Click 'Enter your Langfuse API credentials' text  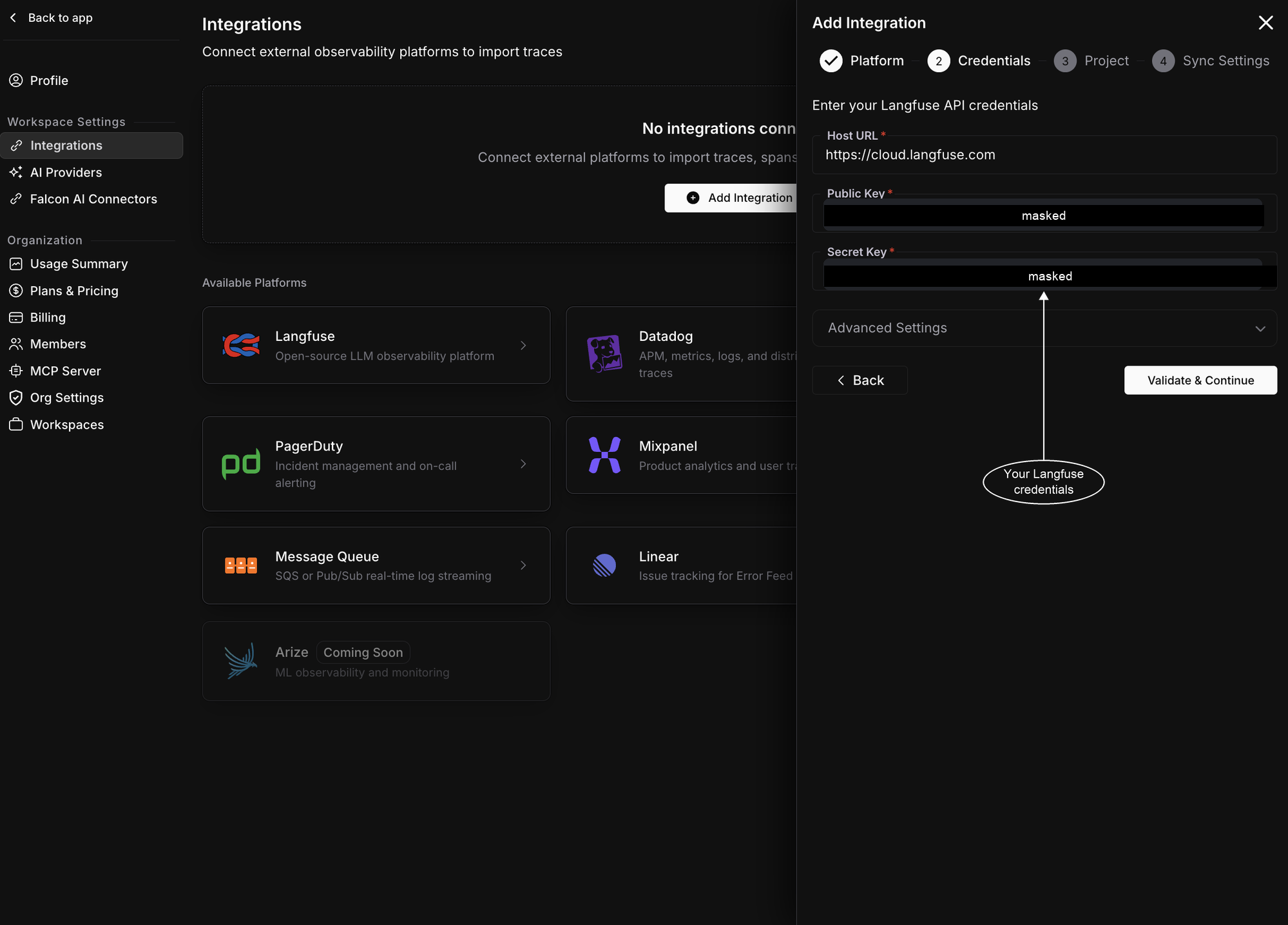coord(925,105)
